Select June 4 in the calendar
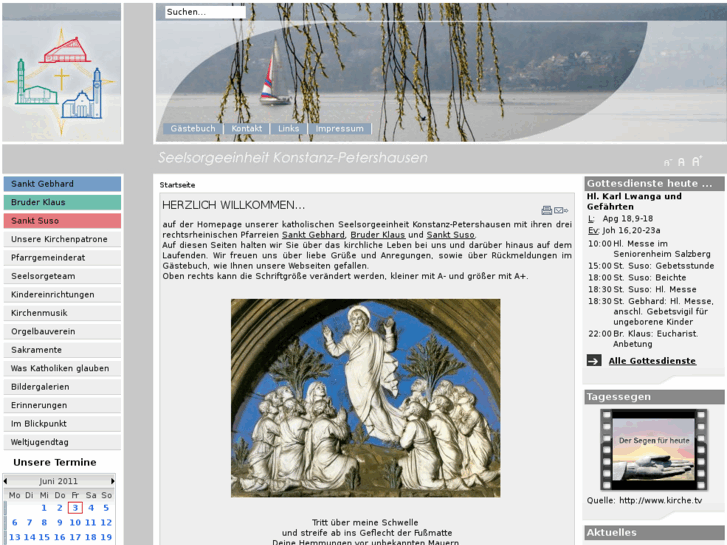The width and height of the screenshot is (727, 545). coord(91,508)
